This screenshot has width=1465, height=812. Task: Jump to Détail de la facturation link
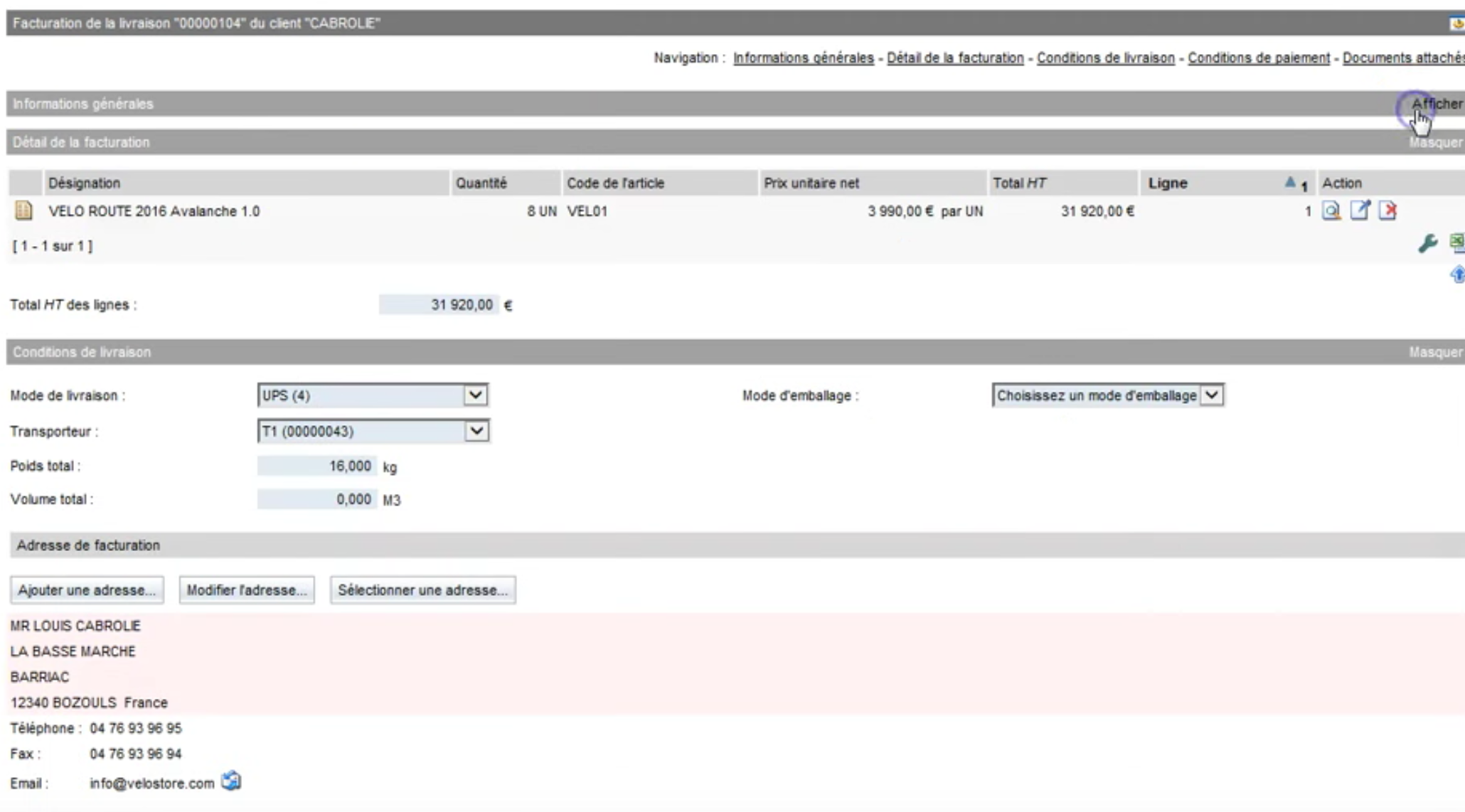(x=955, y=58)
